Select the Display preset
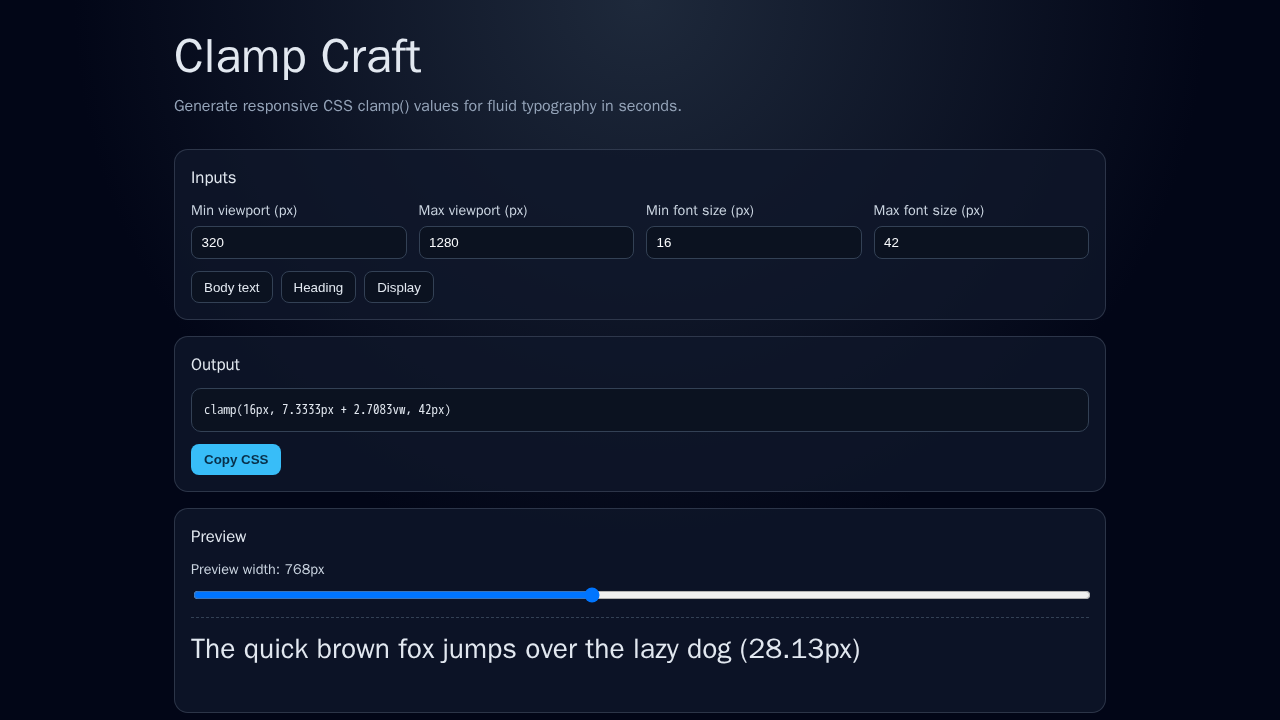 [x=398, y=287]
